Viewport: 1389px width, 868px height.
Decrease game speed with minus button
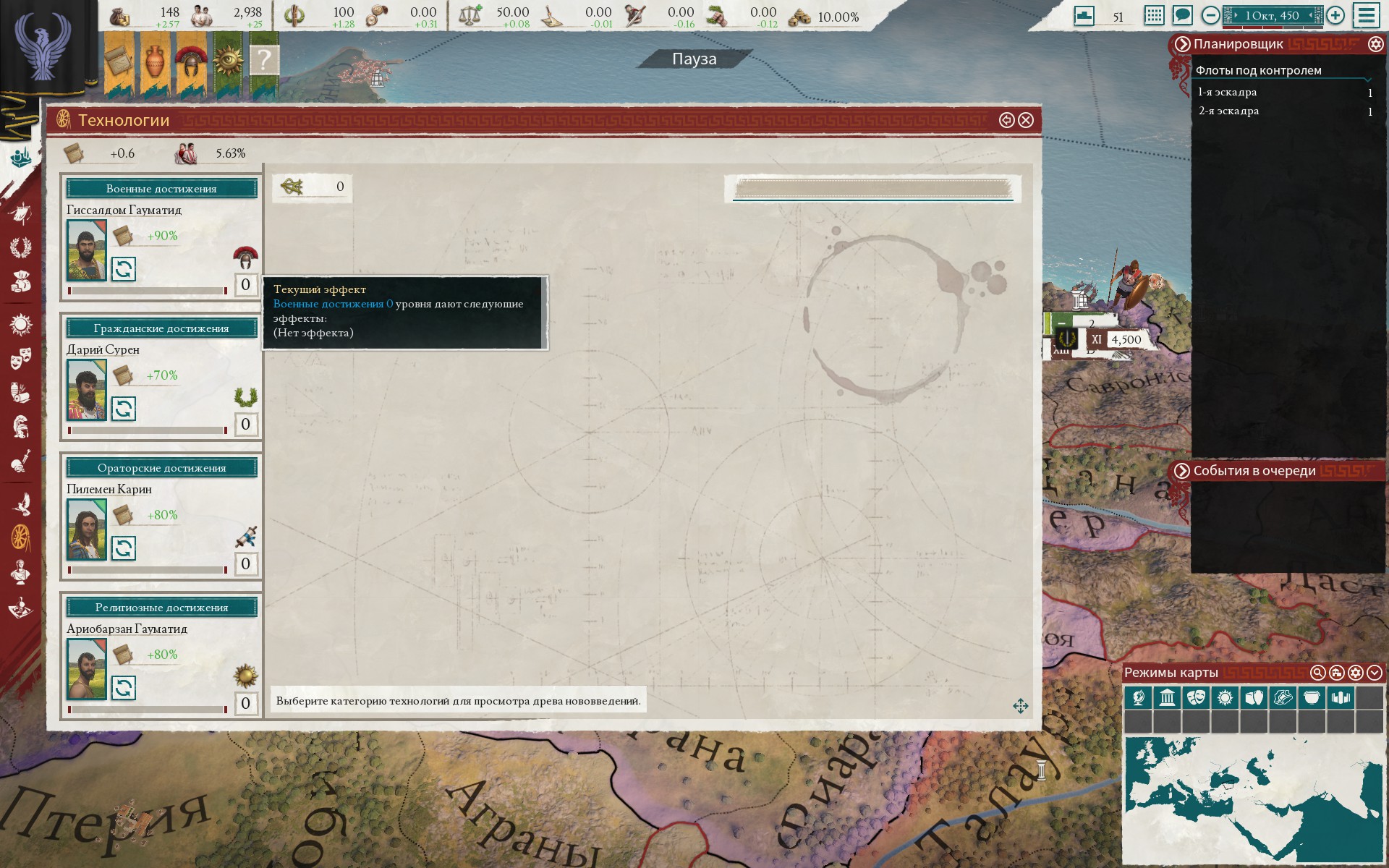tap(1210, 15)
